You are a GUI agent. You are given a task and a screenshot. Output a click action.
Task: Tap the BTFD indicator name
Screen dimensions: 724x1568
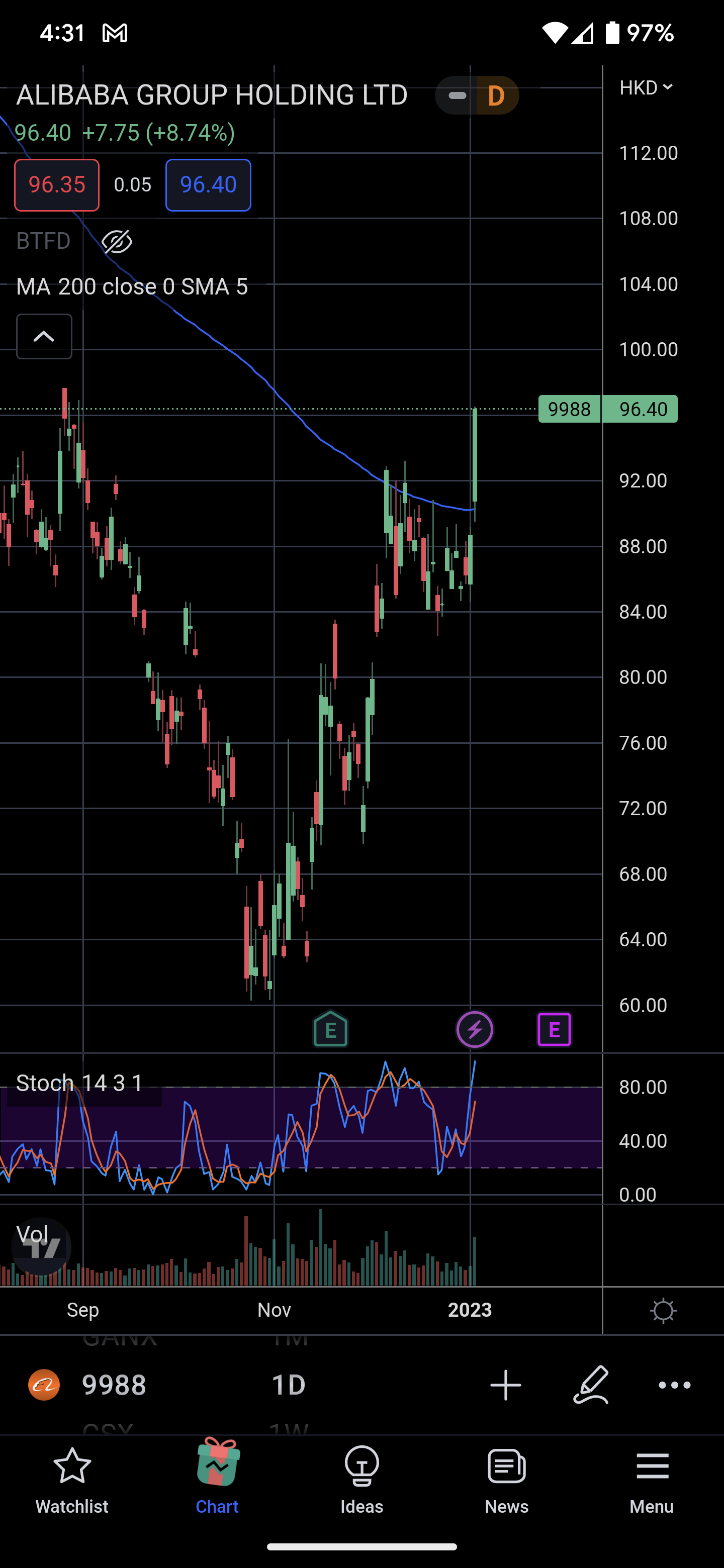tap(43, 241)
